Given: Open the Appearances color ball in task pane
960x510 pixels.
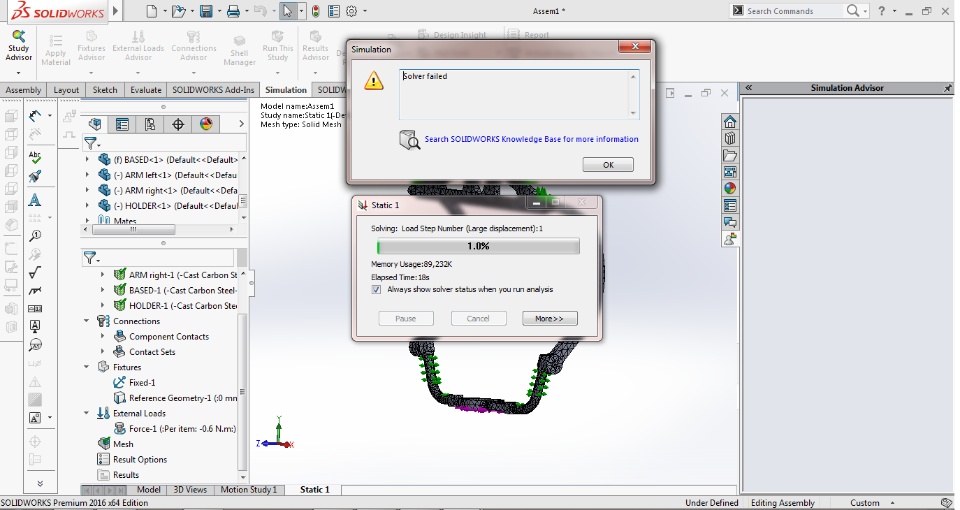Looking at the screenshot, I should pos(730,189).
